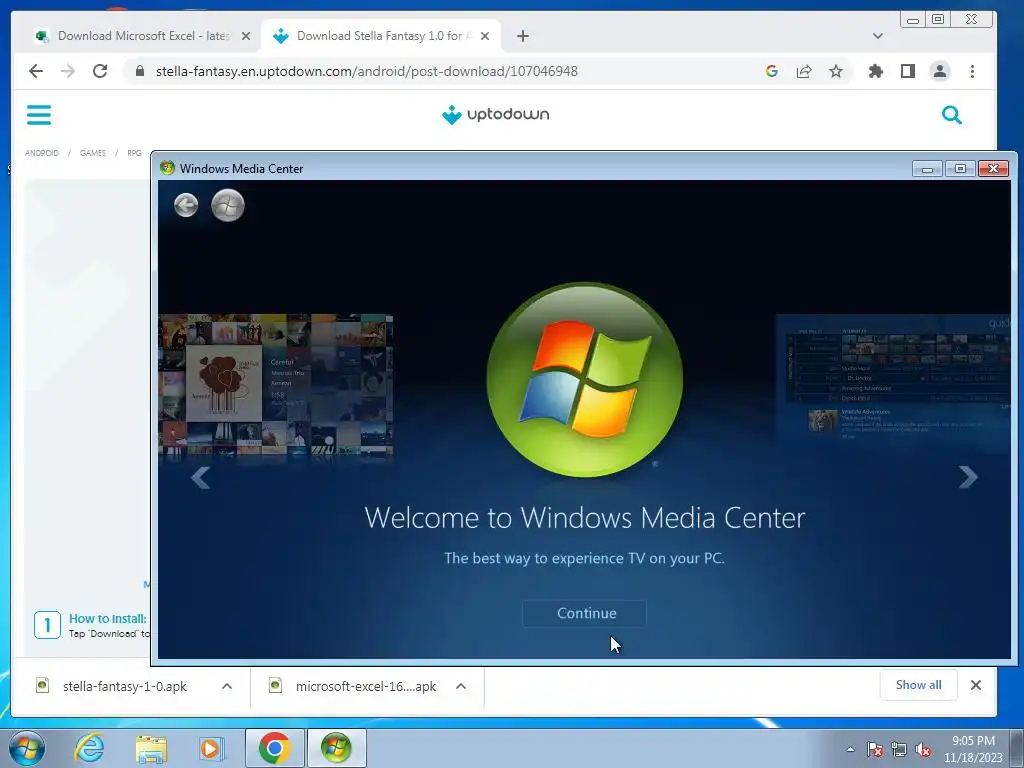
Task: Open stella-fantasy-1-0.apk download
Action: [x=125, y=686]
